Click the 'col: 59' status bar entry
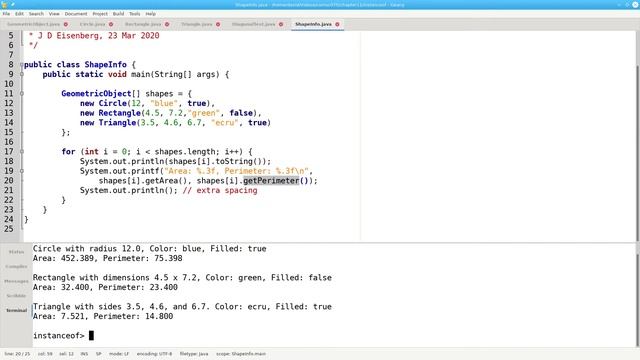The image size is (640, 360). tap(45, 354)
